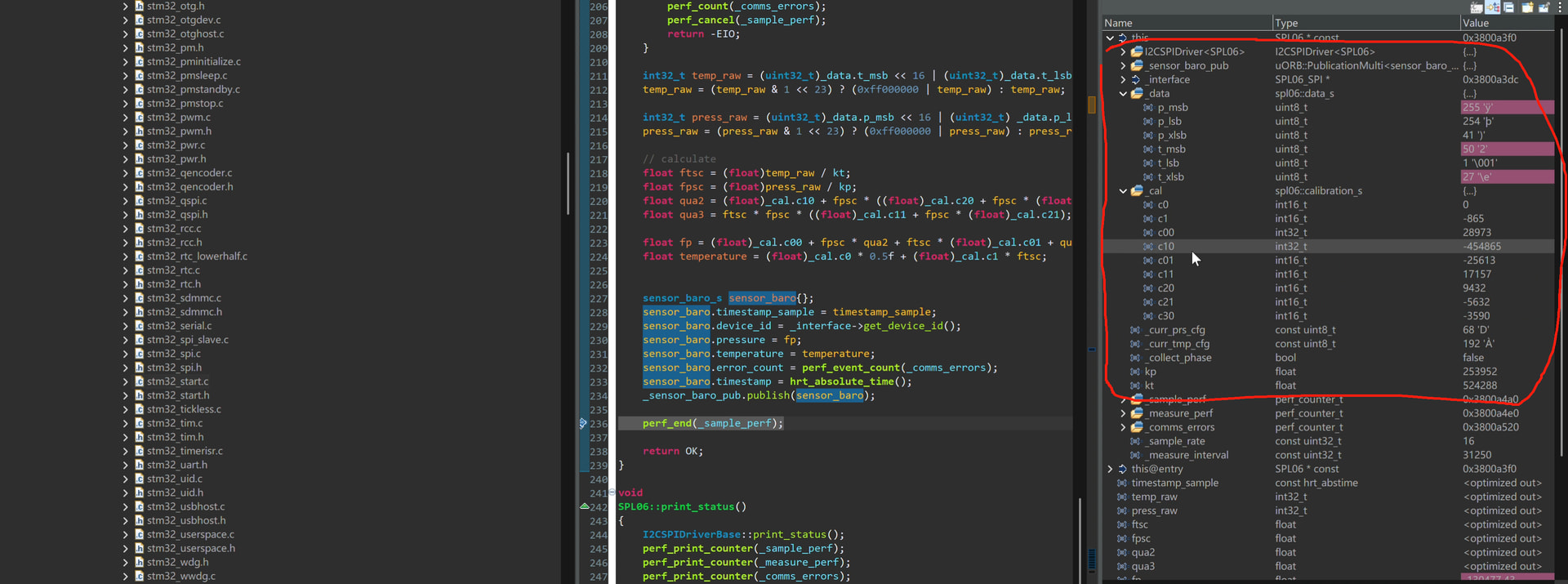
Task: Select the c10 calibration variable row
Action: click(1165, 247)
